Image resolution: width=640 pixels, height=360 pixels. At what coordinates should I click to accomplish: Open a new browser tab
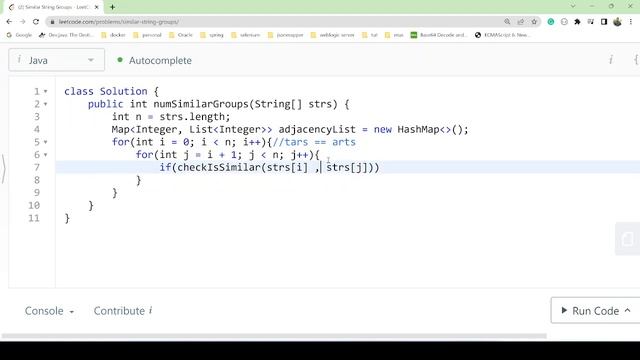tap(112, 7)
